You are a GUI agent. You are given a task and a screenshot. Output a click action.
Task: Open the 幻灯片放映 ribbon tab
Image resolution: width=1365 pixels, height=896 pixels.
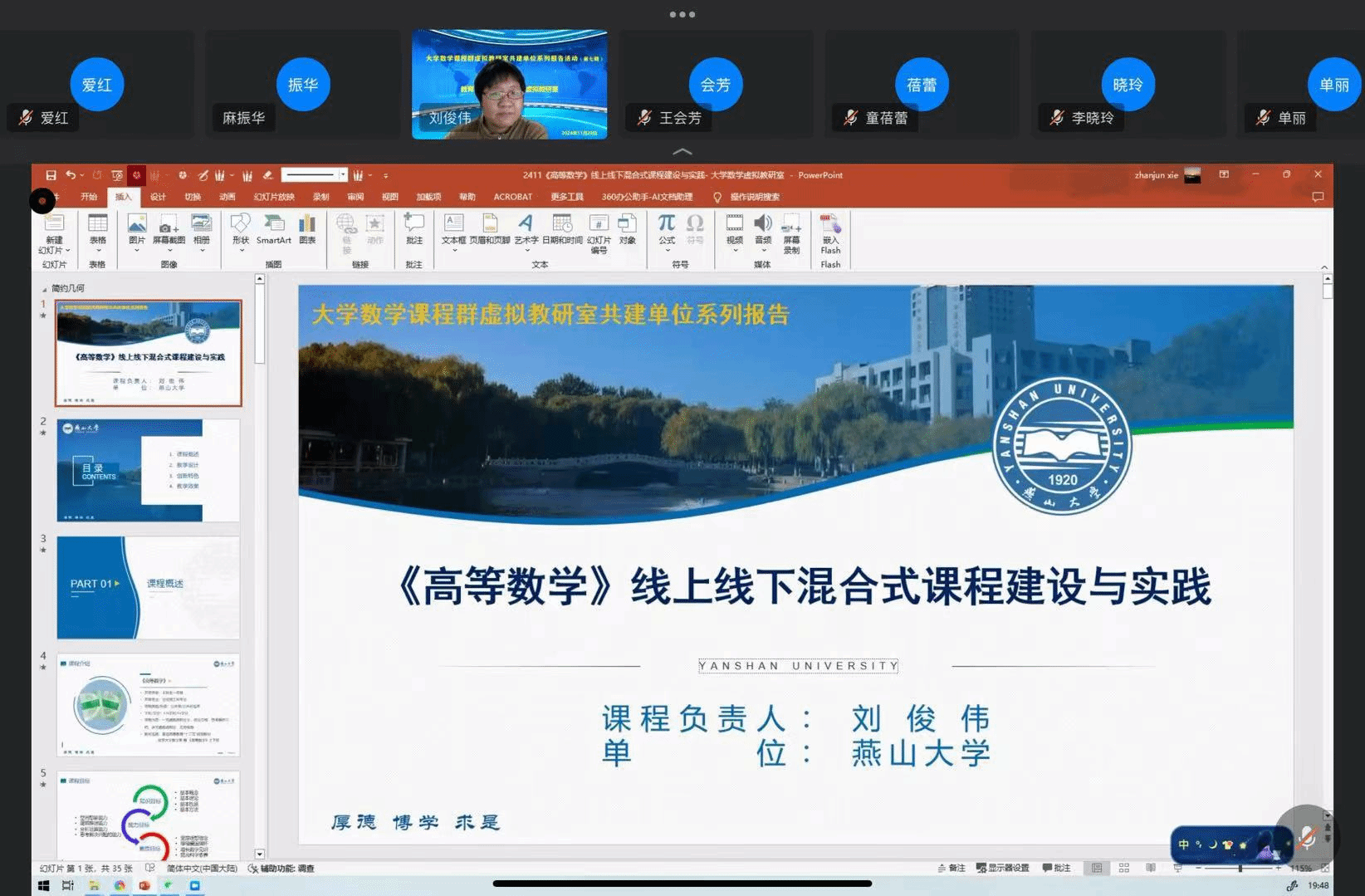(274, 197)
